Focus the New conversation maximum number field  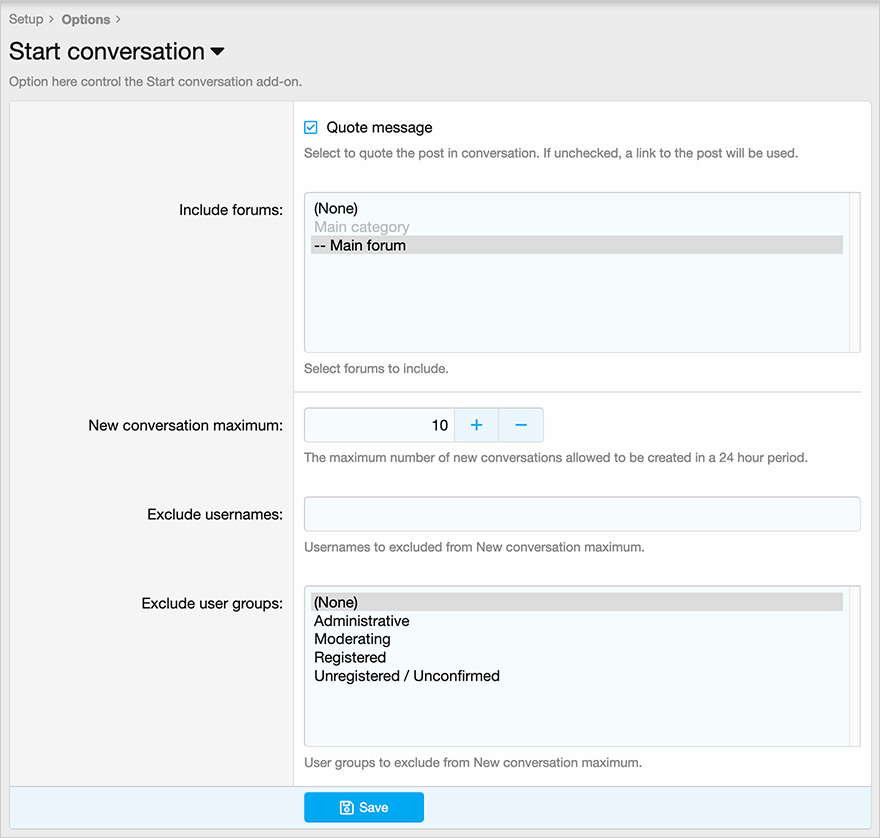(380, 425)
